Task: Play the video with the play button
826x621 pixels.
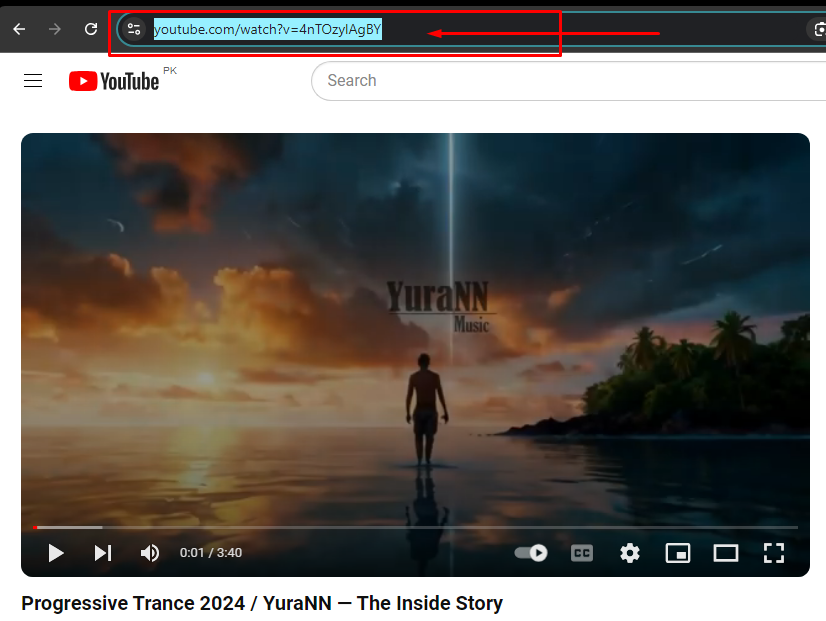Action: [x=56, y=553]
